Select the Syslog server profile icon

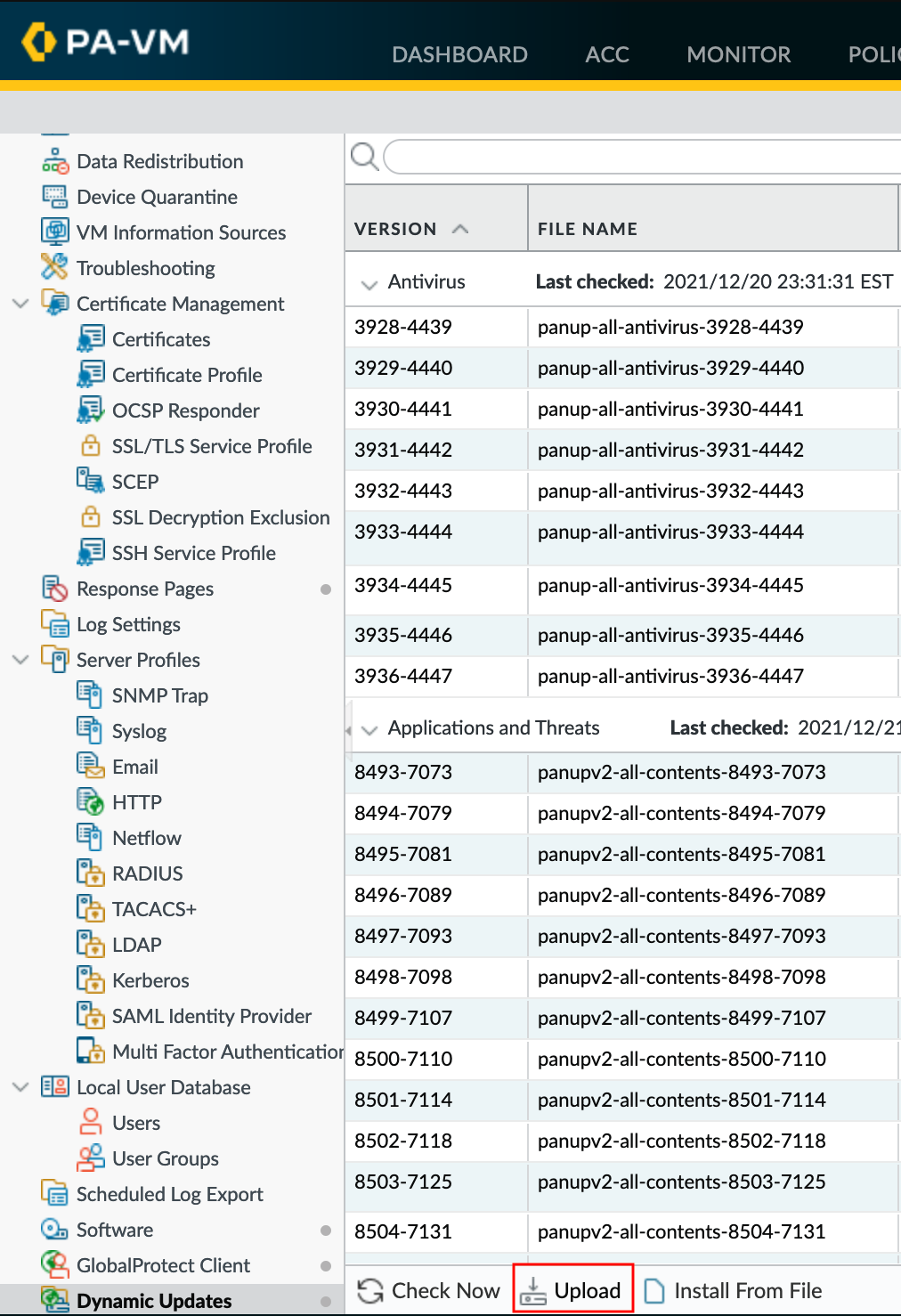click(90, 730)
